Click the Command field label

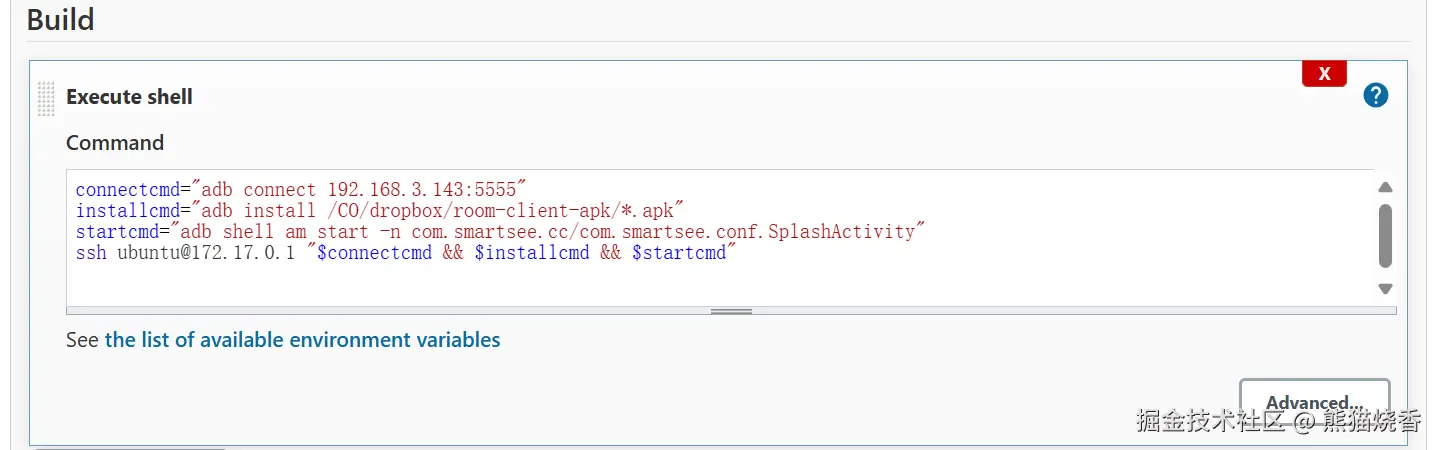[x=115, y=143]
